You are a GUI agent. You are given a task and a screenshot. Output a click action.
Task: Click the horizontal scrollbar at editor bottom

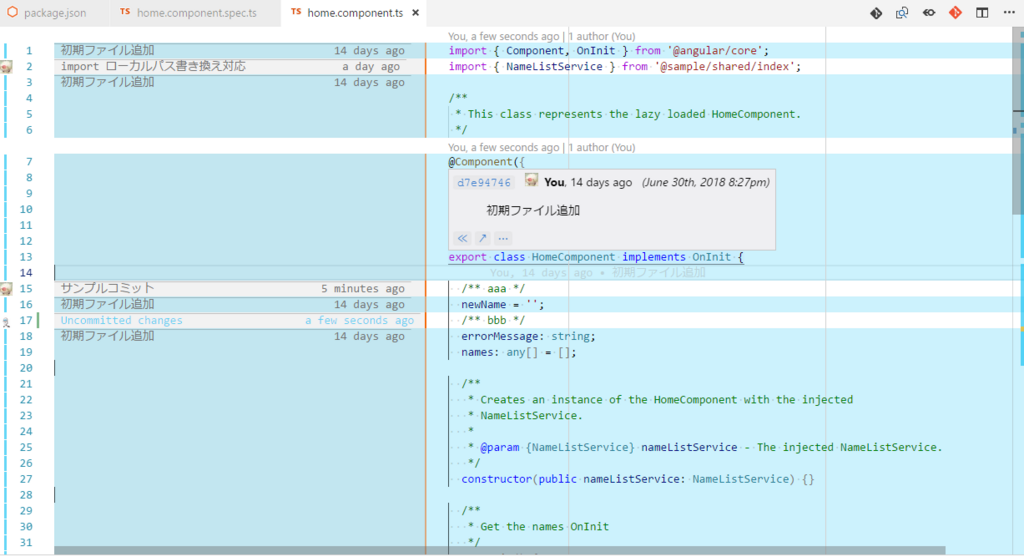point(500,550)
